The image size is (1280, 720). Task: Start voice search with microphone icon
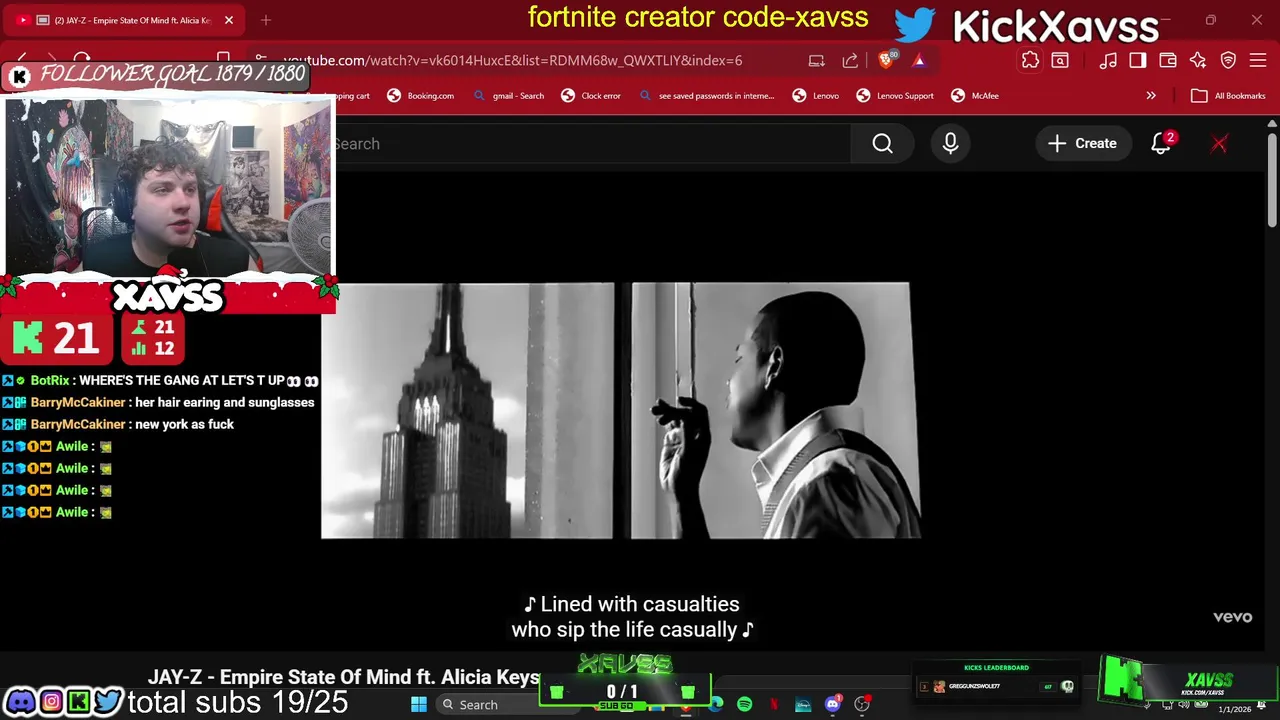point(950,144)
